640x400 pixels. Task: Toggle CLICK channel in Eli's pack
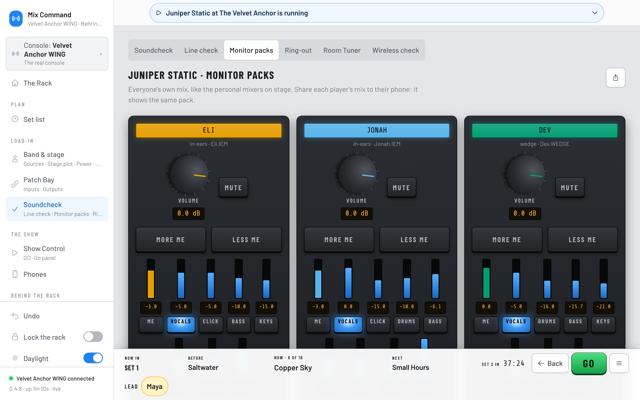click(x=211, y=324)
